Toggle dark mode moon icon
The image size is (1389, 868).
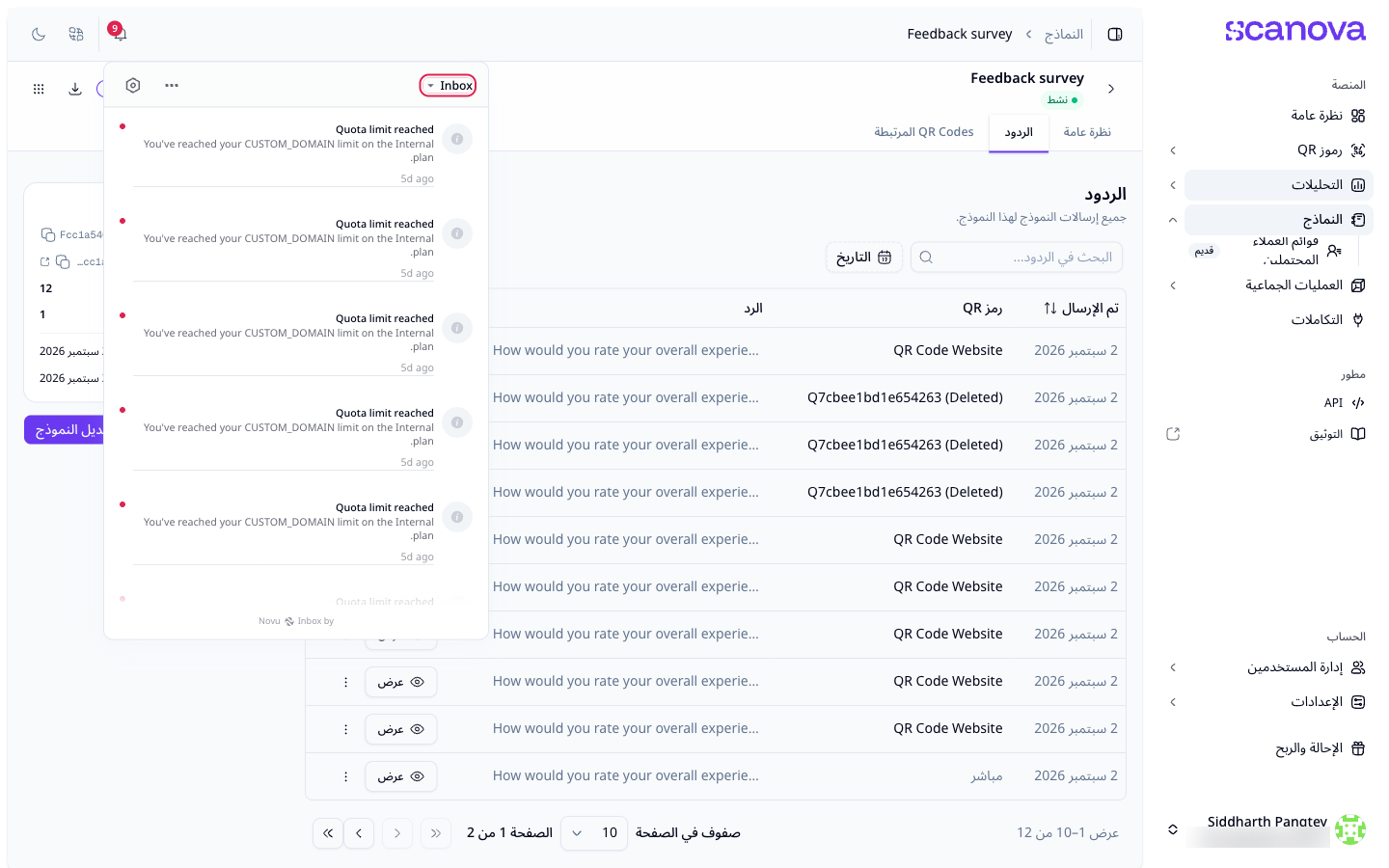coord(39,34)
